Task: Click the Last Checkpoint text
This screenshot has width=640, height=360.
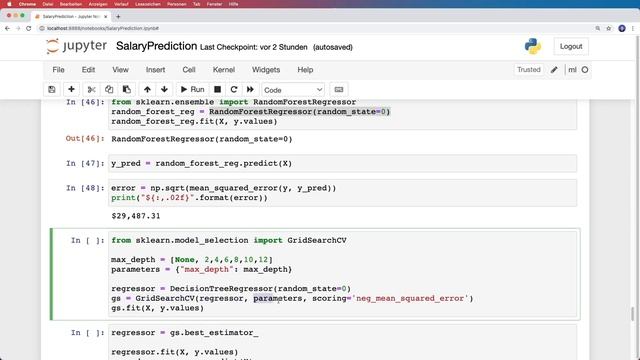Action: (253, 47)
